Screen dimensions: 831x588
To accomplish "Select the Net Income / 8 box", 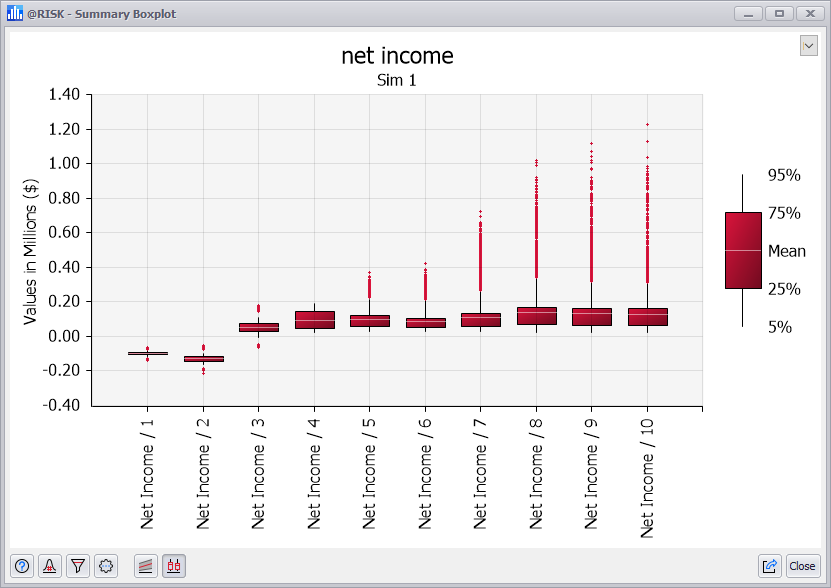I will (536, 316).
